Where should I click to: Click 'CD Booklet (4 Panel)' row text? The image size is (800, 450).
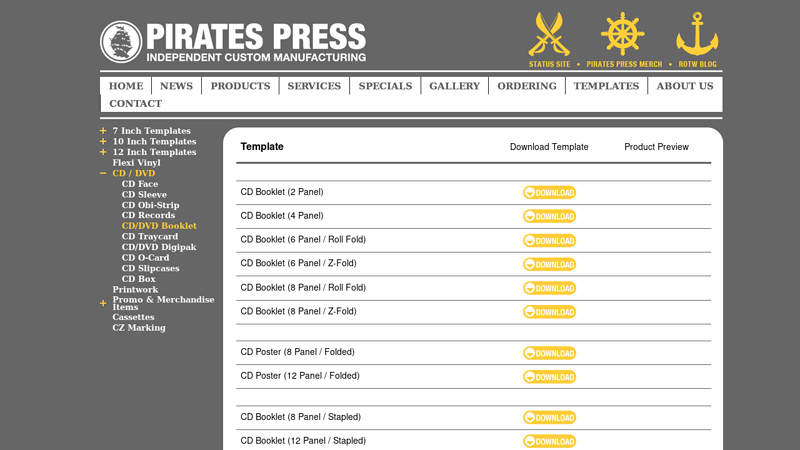click(x=282, y=216)
